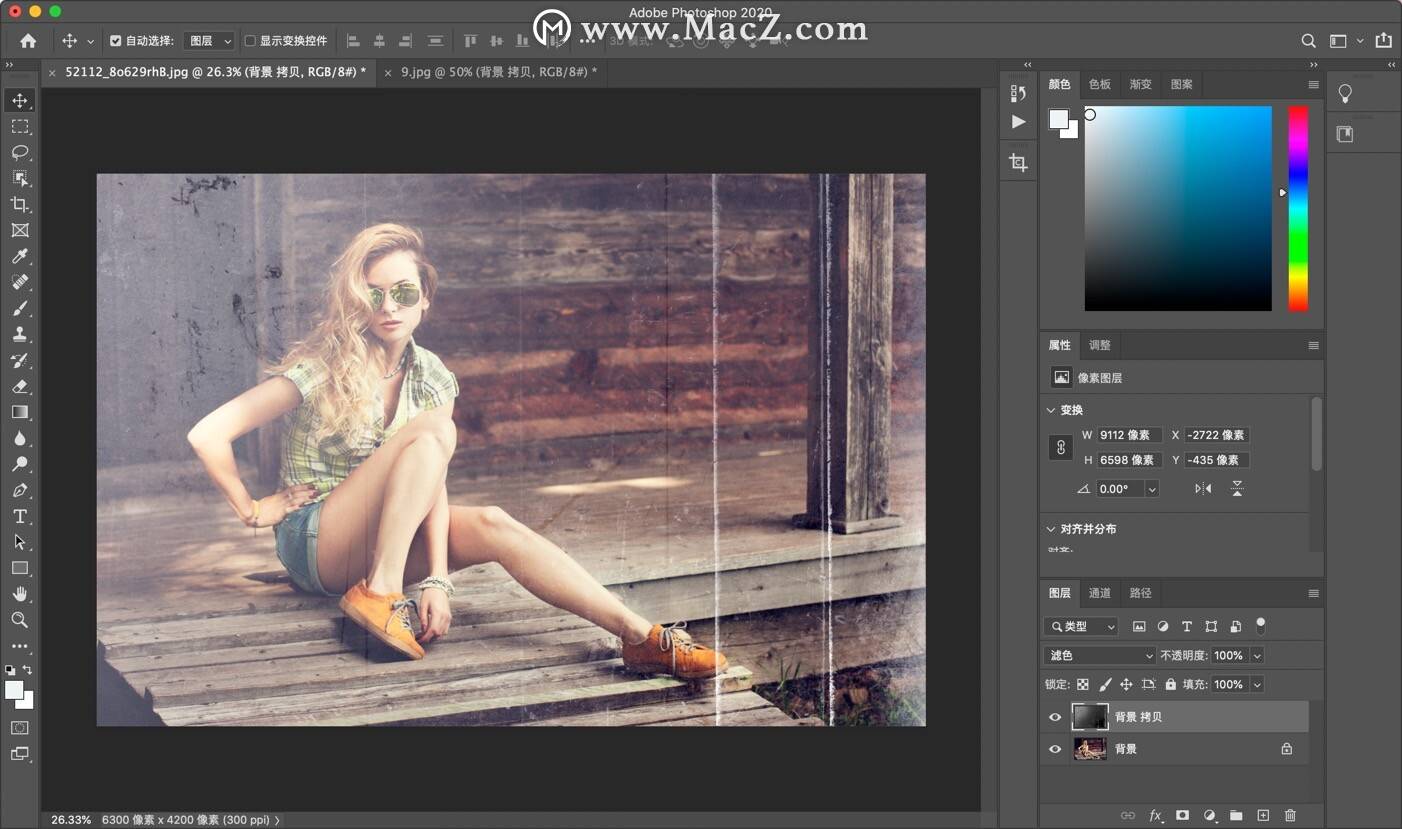Viewport: 1402px width, 829px height.
Task: Select the Eraser tool
Action: coord(20,386)
